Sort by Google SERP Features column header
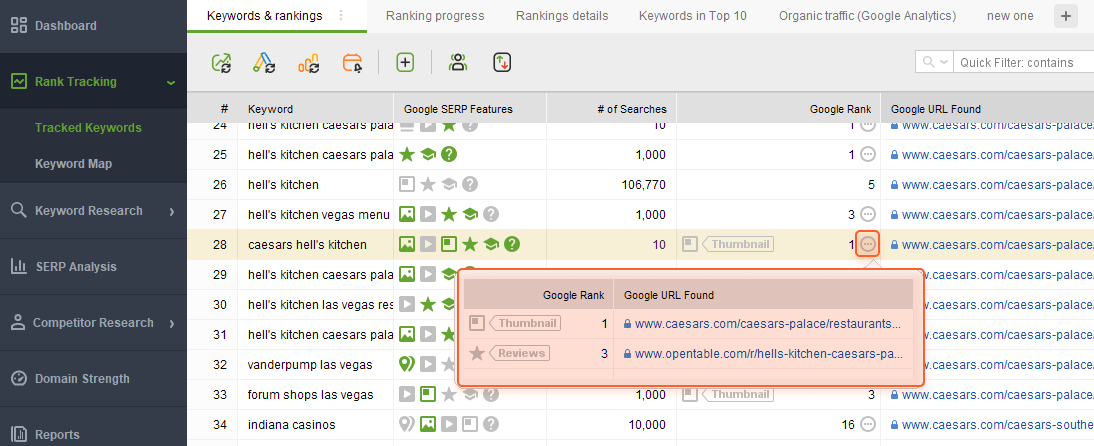Viewport: 1094px width, 446px height. (x=458, y=109)
